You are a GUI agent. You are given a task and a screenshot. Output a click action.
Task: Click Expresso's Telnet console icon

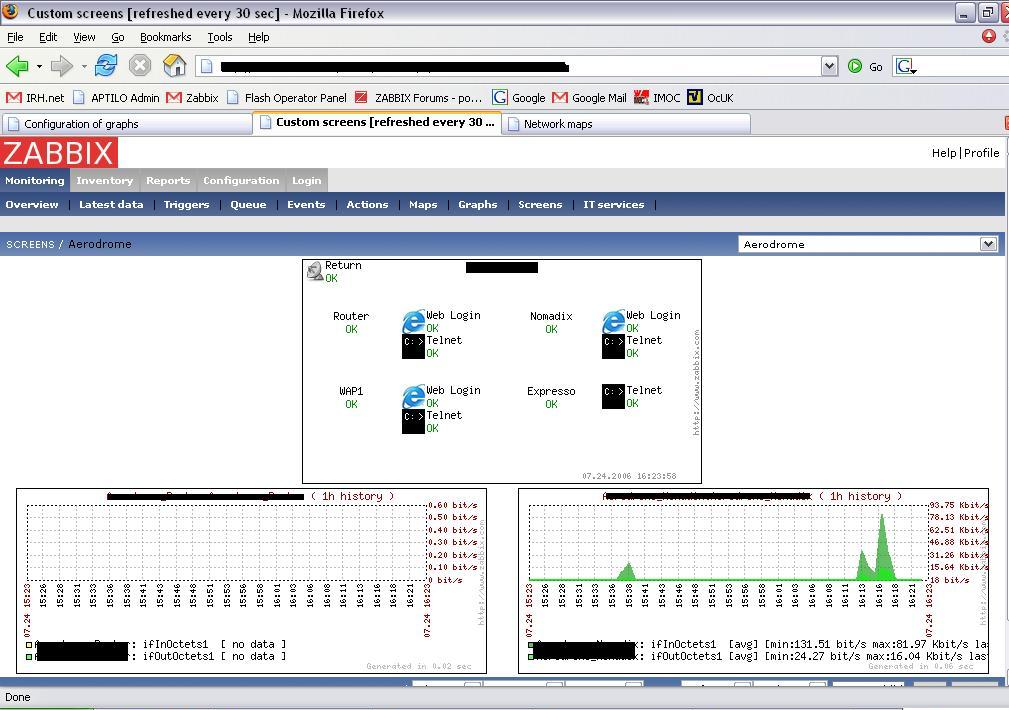coord(613,396)
